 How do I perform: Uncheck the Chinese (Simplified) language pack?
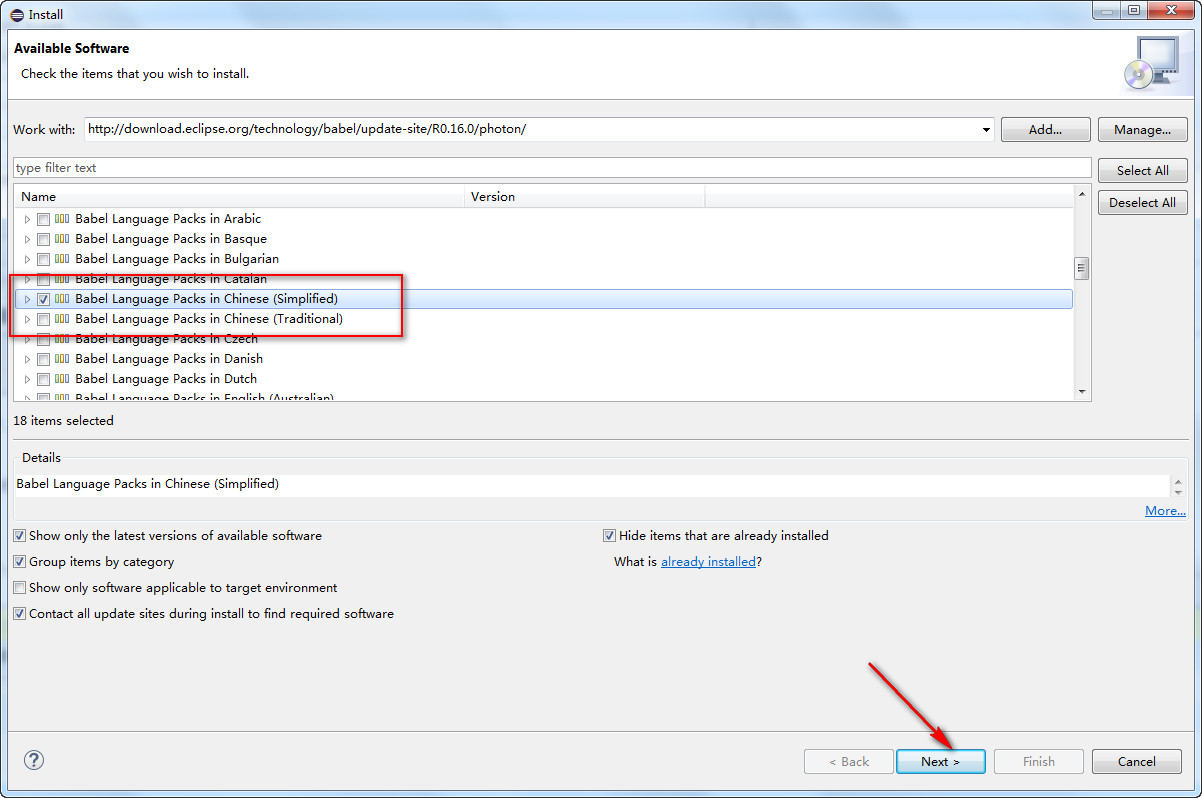[x=43, y=299]
